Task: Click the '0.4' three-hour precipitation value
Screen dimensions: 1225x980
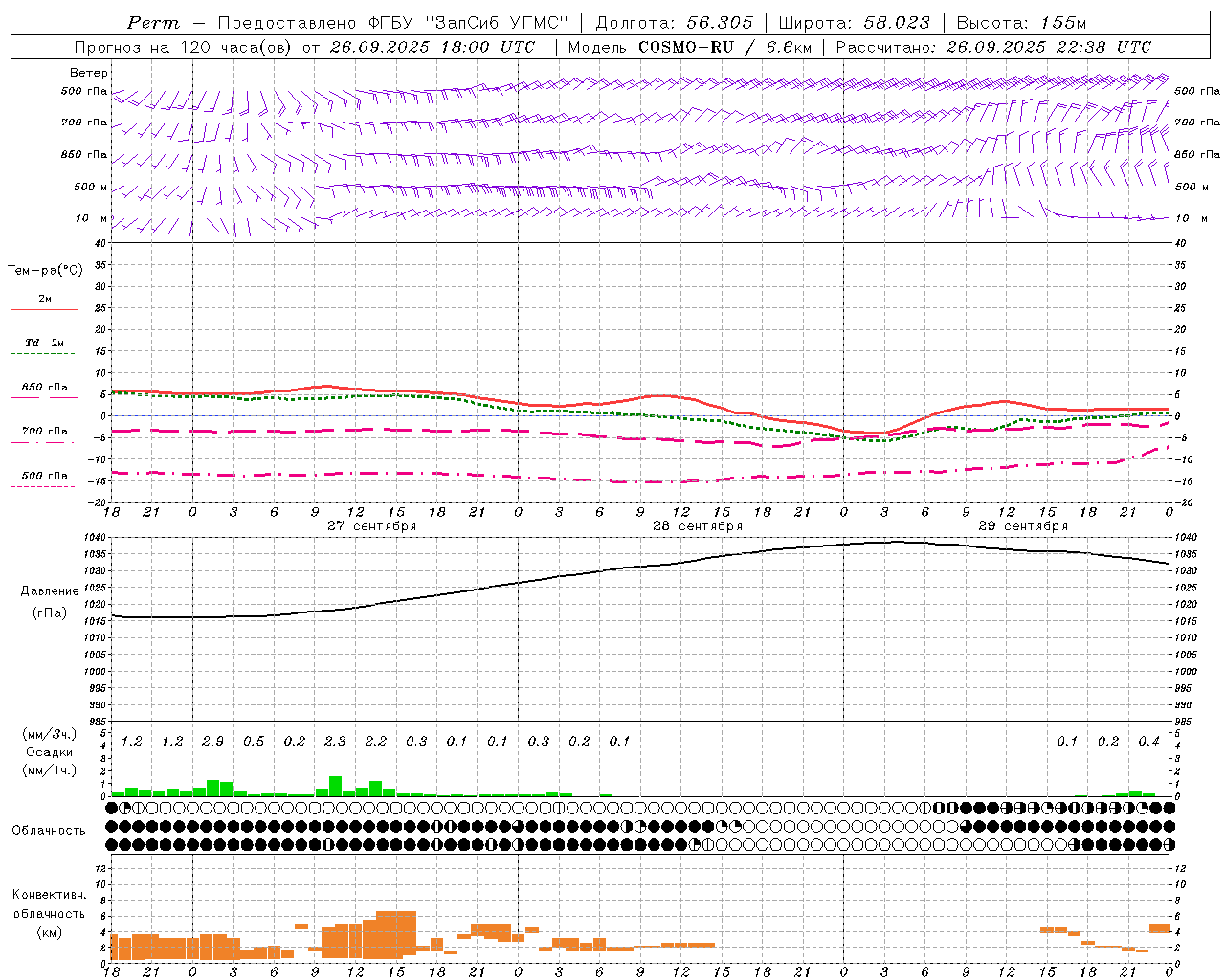Action: click(1149, 742)
